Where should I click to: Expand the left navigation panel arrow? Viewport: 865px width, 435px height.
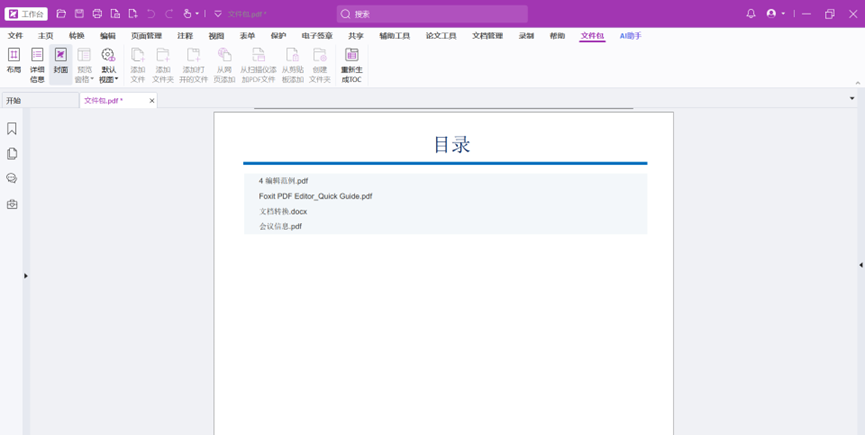point(26,276)
